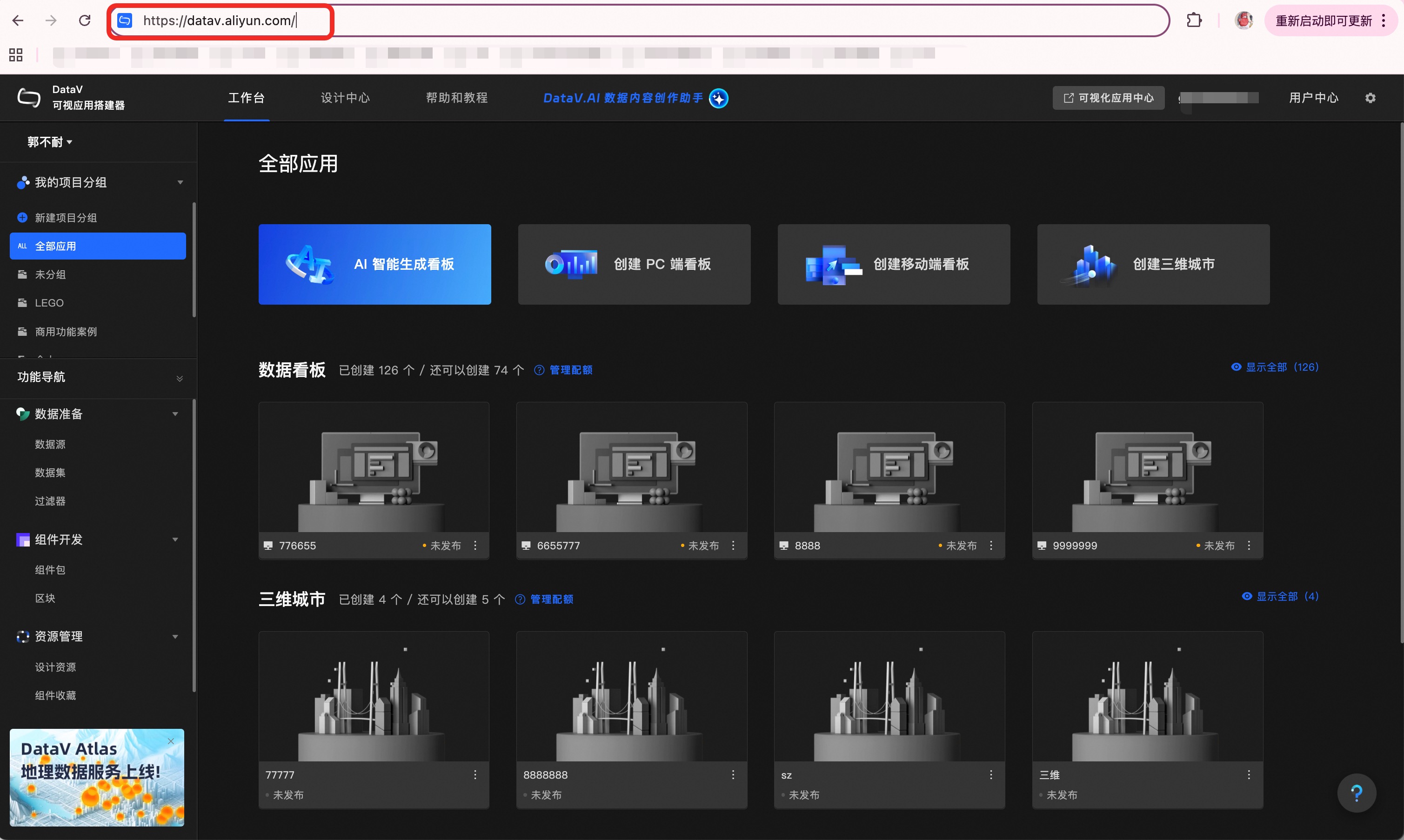Open the 9999999 dashboard thumbnail

coord(1147,467)
